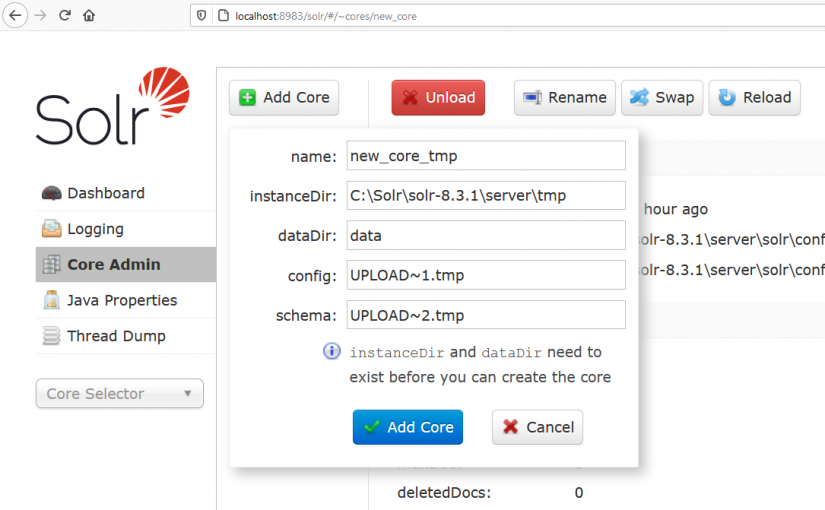Click the 'instanceDir:' field label
Screen dimensions: 825x510
coord(293,196)
